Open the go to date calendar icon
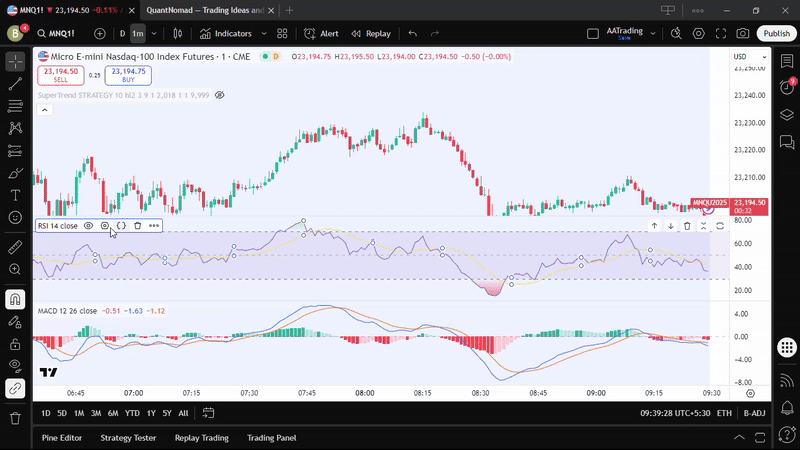This screenshot has width=800, height=450. (x=208, y=413)
